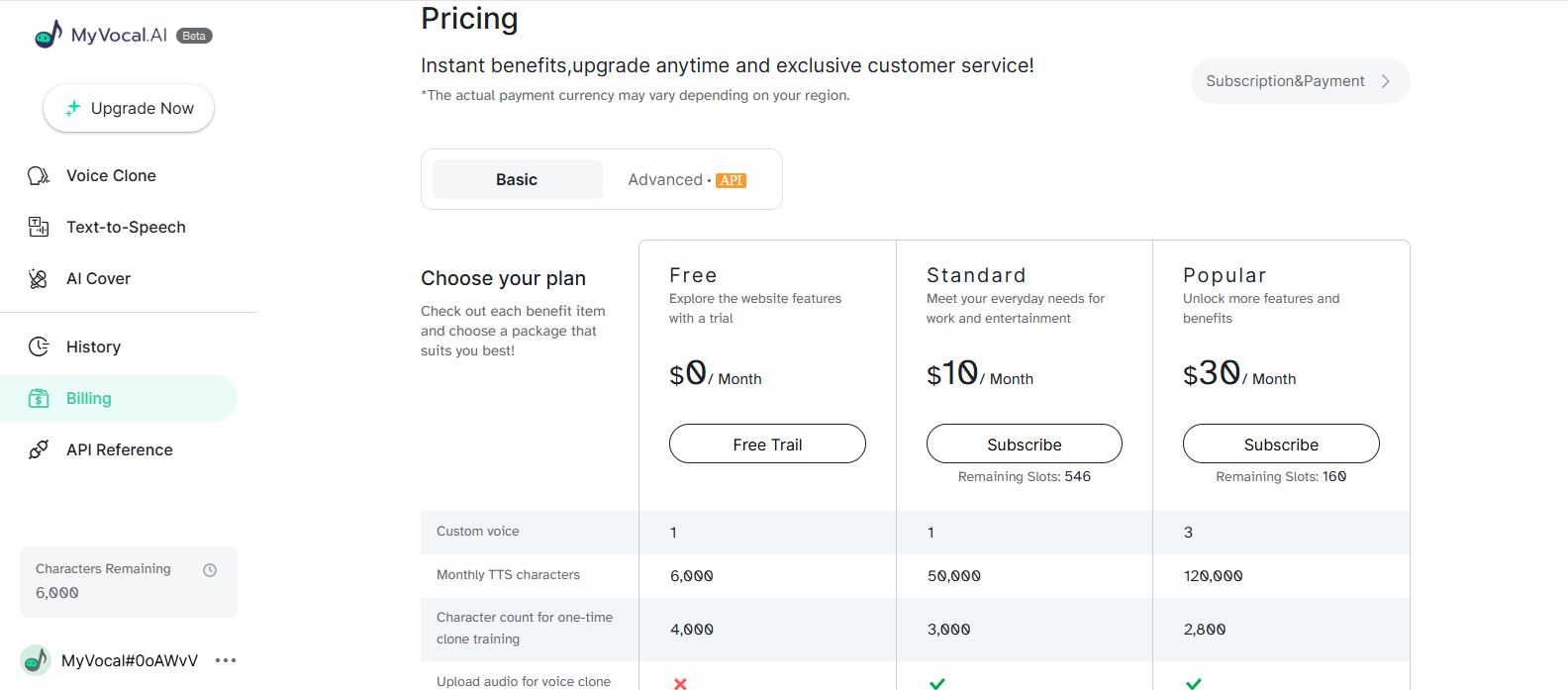Click the Billing icon in sidebar

click(39, 399)
